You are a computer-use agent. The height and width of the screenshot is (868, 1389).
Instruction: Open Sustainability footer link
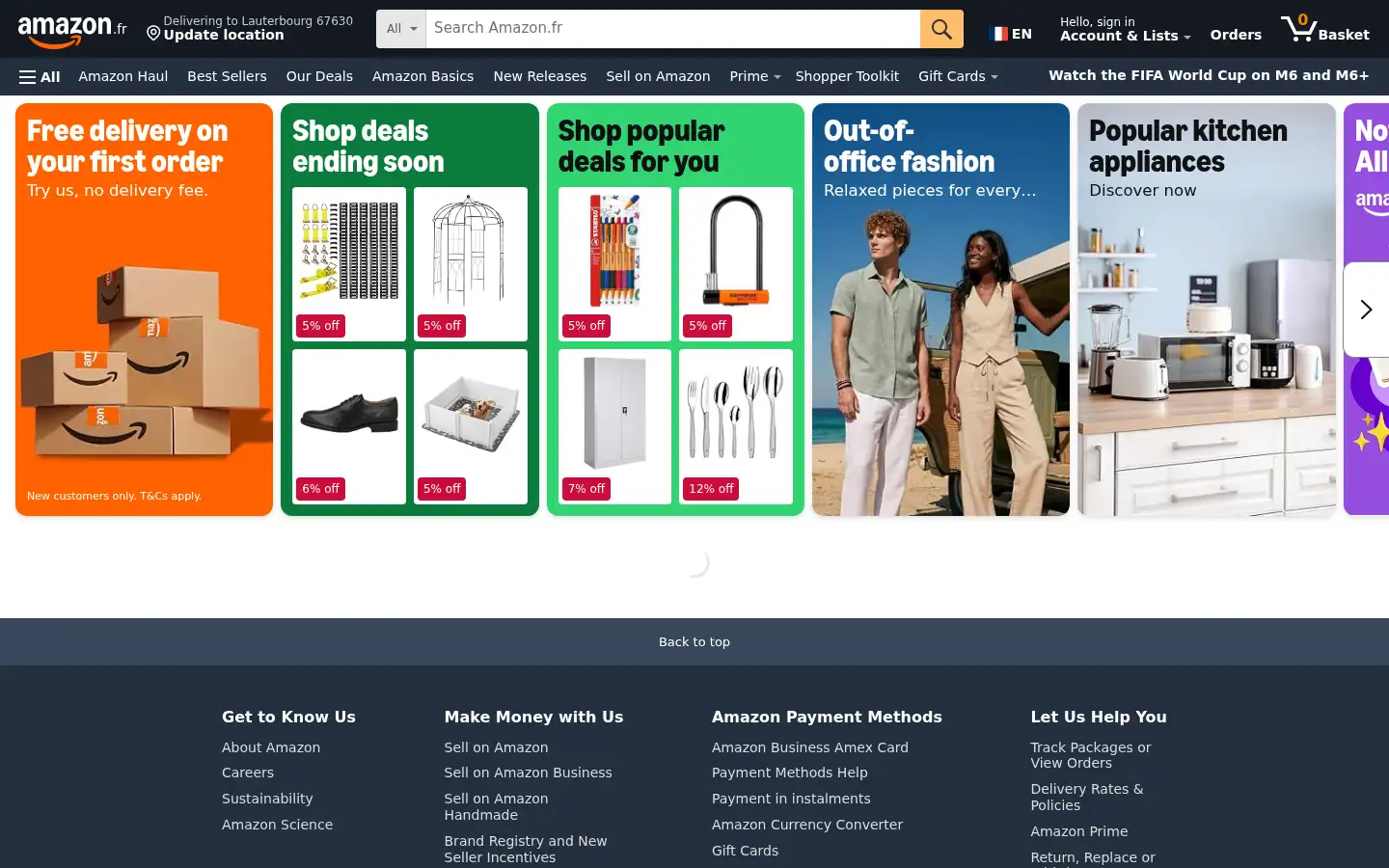coord(267,799)
